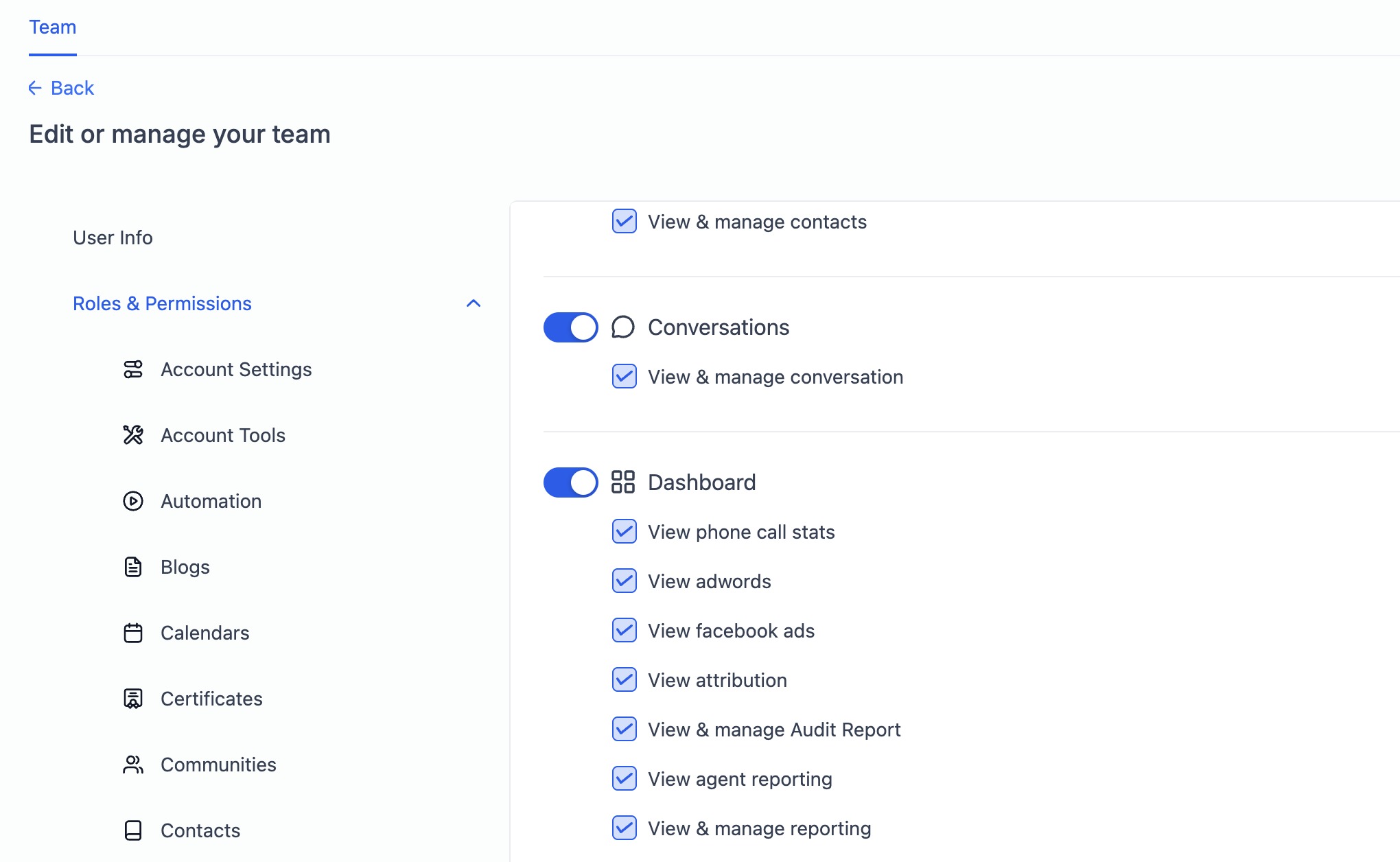Click the Blogs document icon

coord(133,567)
